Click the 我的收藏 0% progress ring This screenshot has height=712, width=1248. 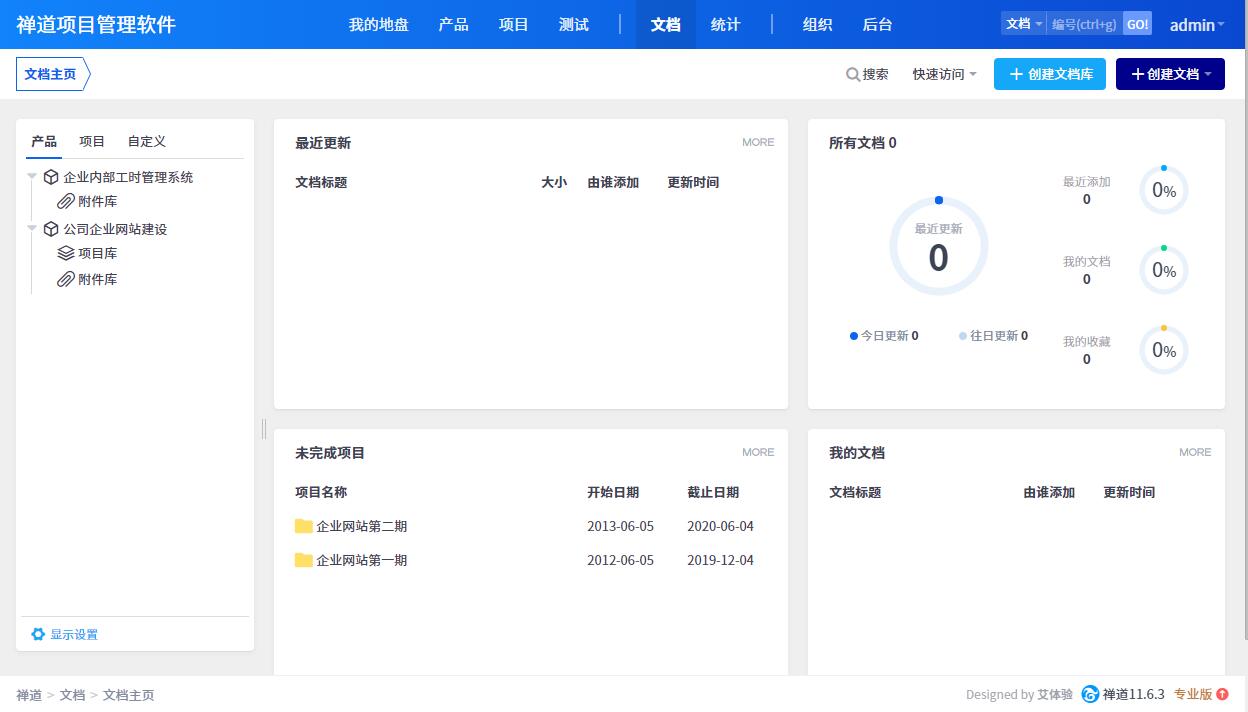[1164, 350]
